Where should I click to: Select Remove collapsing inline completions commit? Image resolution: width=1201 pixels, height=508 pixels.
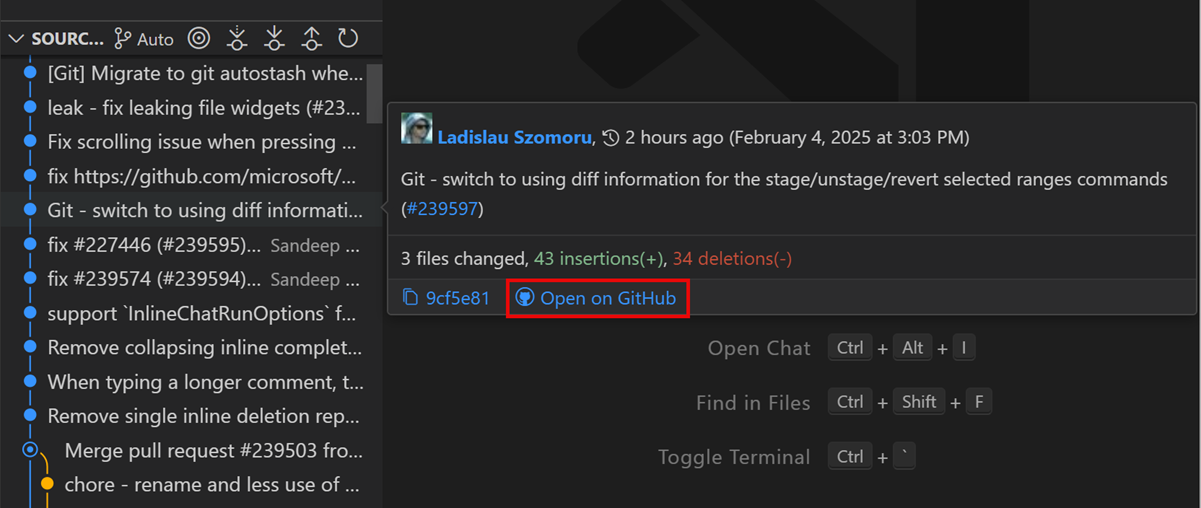[204, 347]
